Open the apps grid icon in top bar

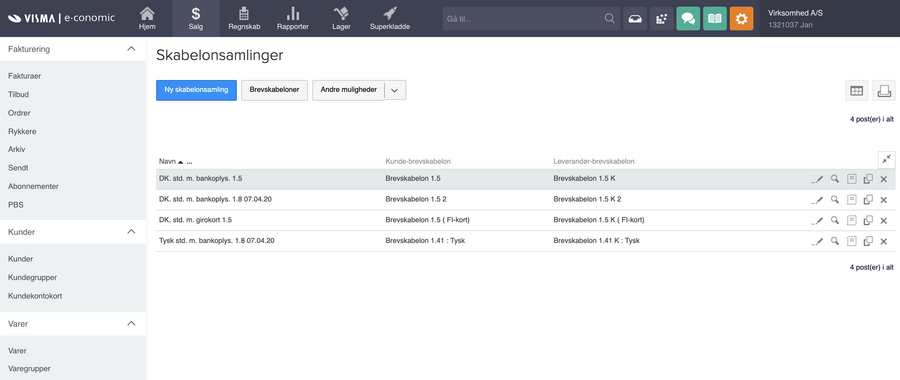click(x=662, y=18)
